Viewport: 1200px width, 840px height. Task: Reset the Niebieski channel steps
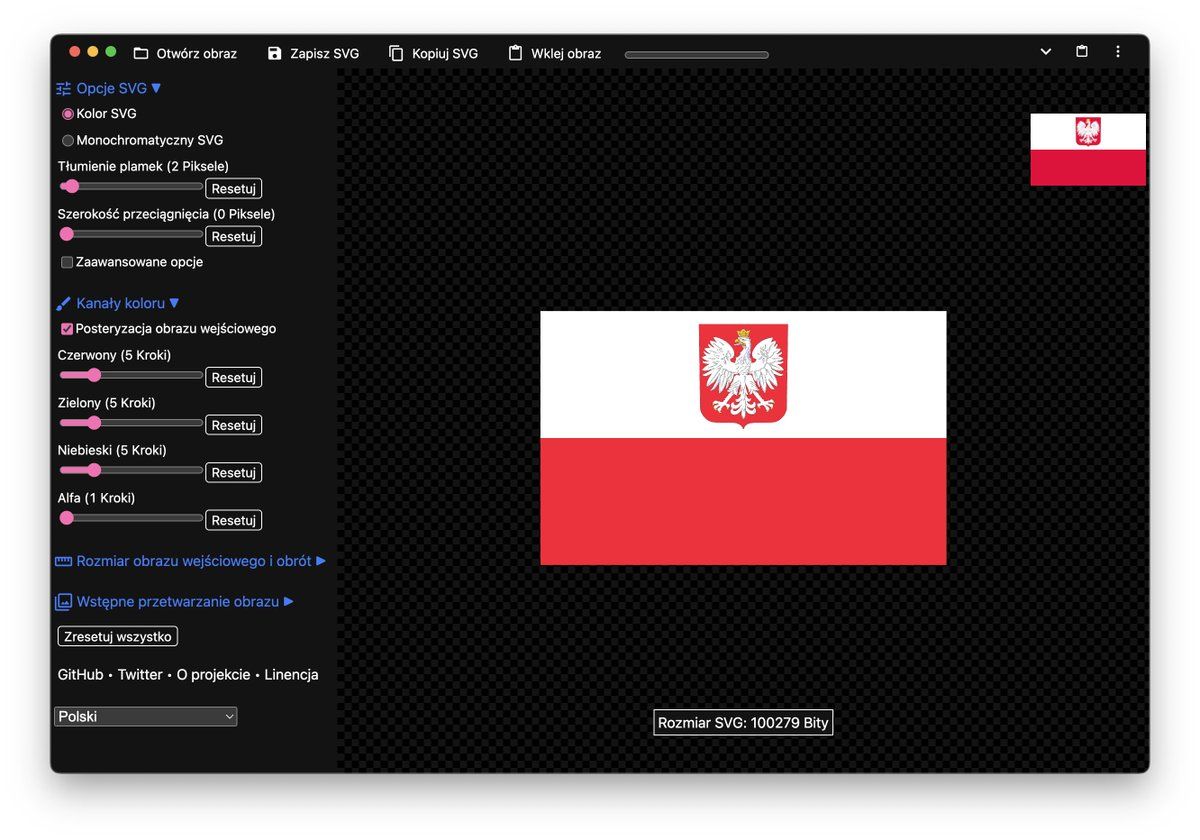point(234,472)
